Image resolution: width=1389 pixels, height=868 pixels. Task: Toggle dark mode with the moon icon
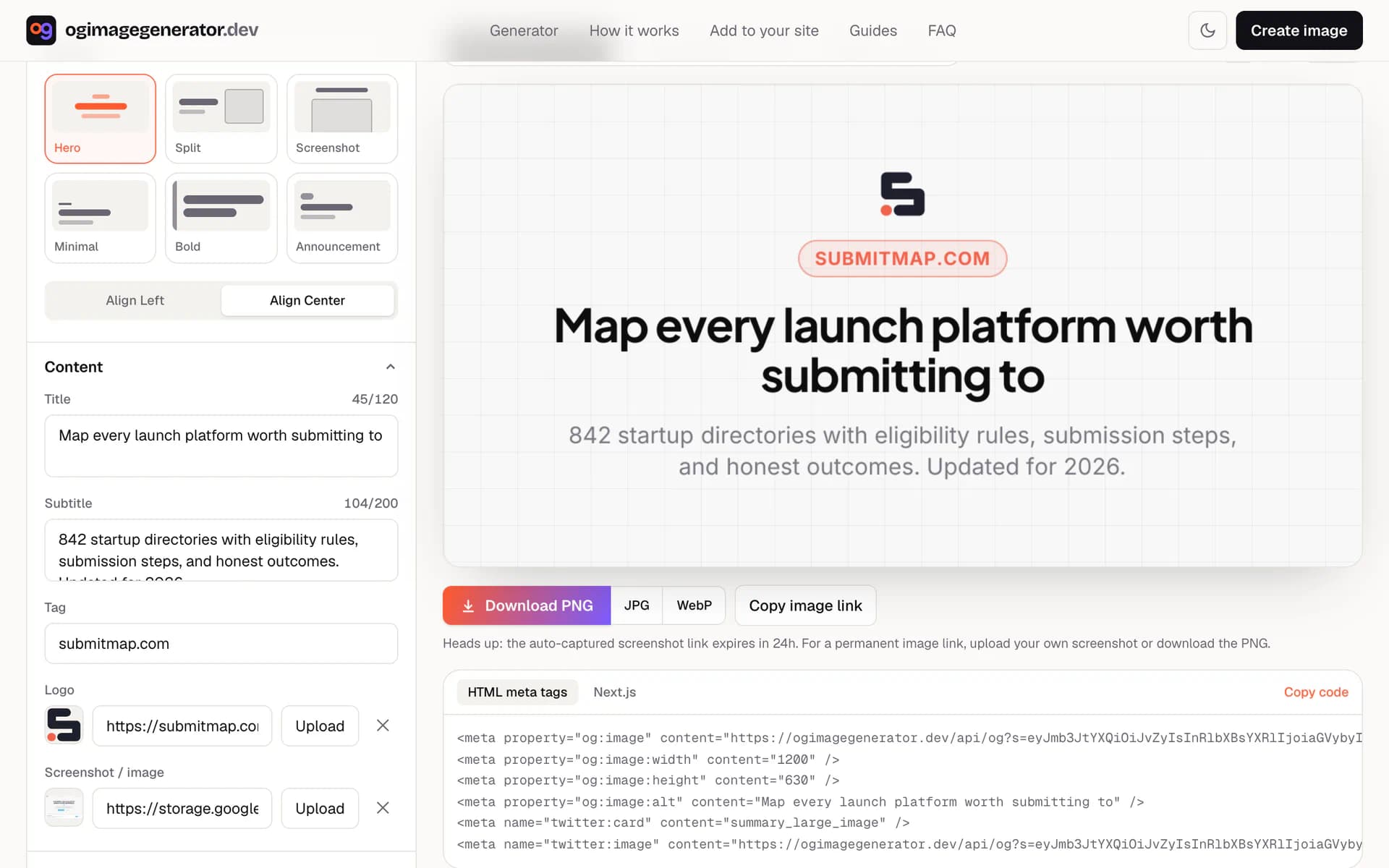pos(1207,30)
